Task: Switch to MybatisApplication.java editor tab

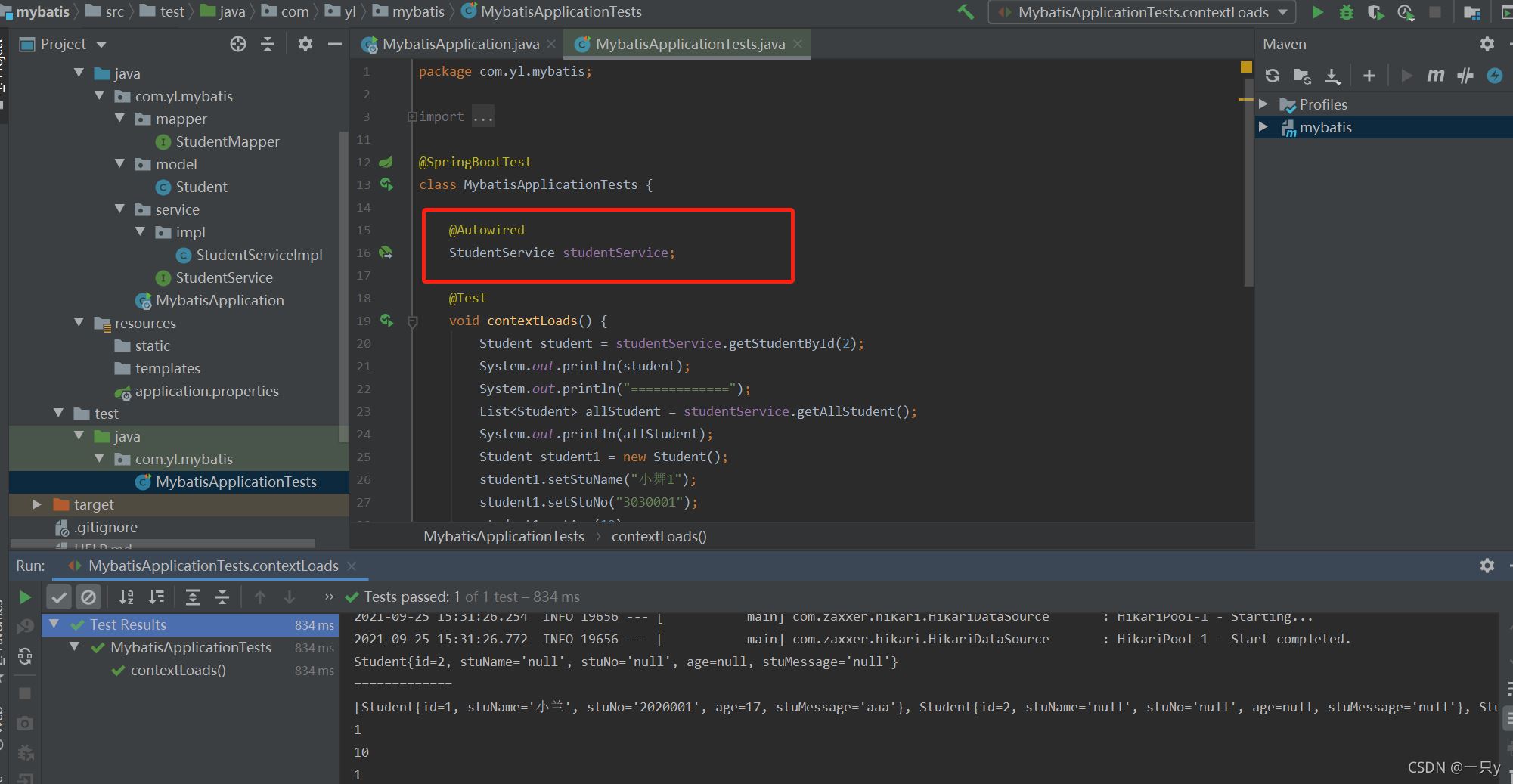Action: (x=460, y=45)
